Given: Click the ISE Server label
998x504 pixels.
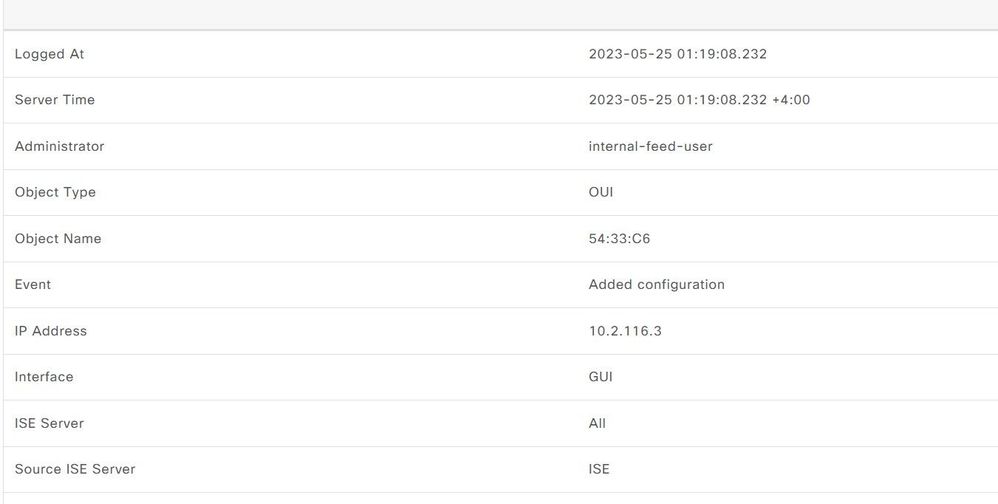Looking at the screenshot, I should coord(49,423).
